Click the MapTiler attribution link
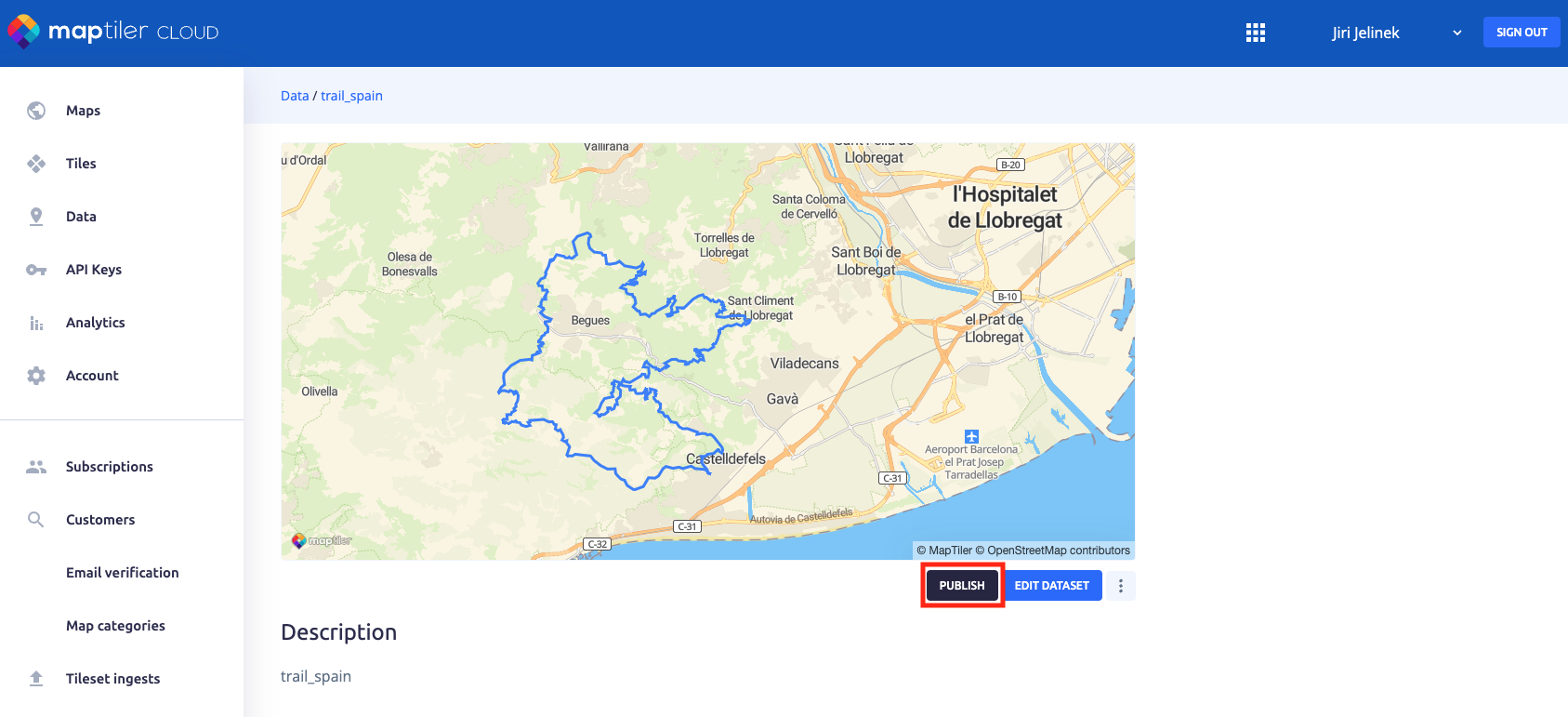1568x717 pixels. [x=943, y=551]
